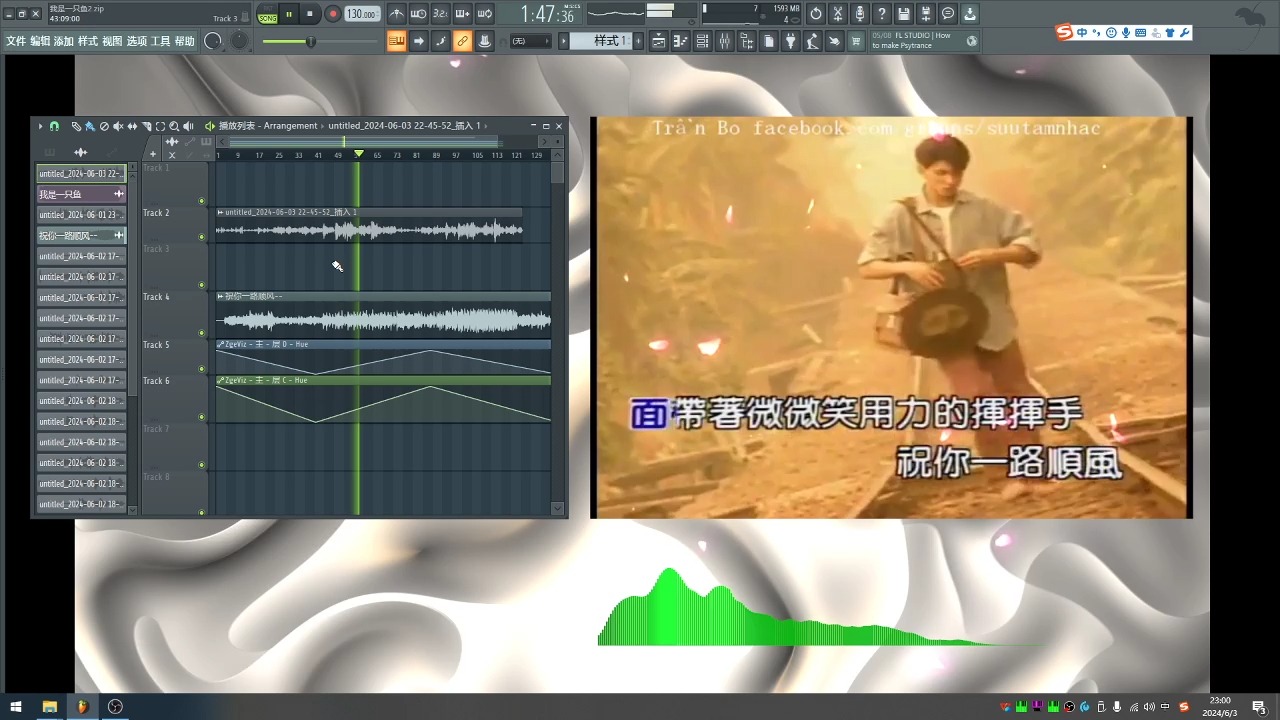Select the pencil draw tool in playlist
This screenshot has height=720, width=1280.
coord(76,126)
